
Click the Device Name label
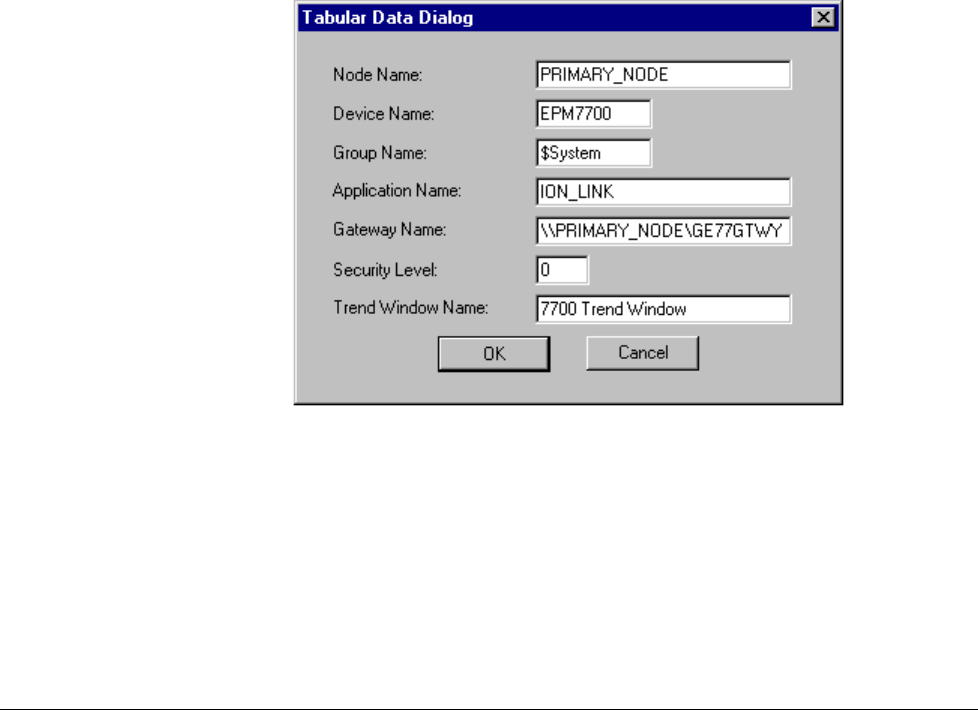(x=384, y=114)
